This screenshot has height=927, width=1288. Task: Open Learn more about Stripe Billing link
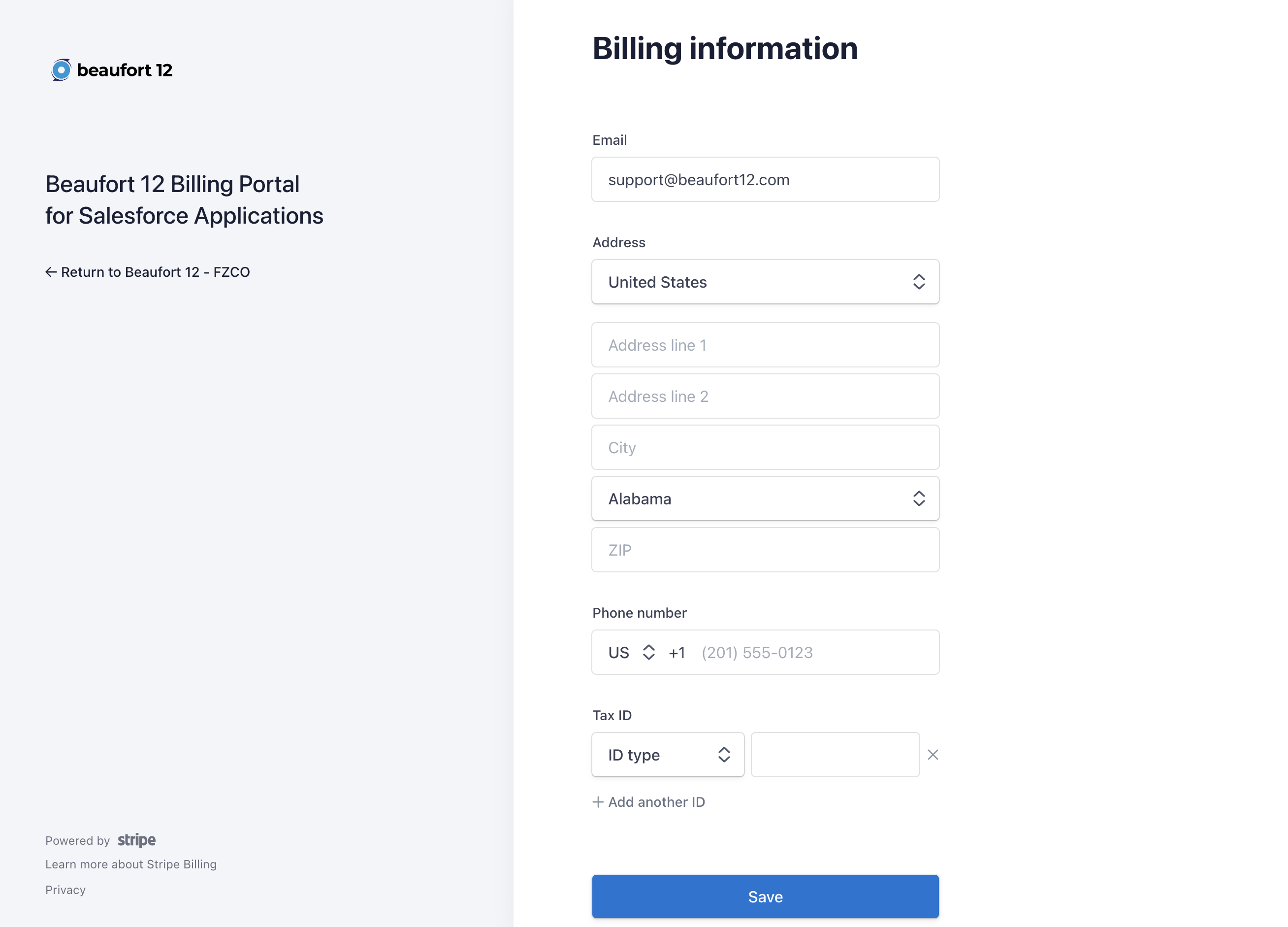[131, 864]
